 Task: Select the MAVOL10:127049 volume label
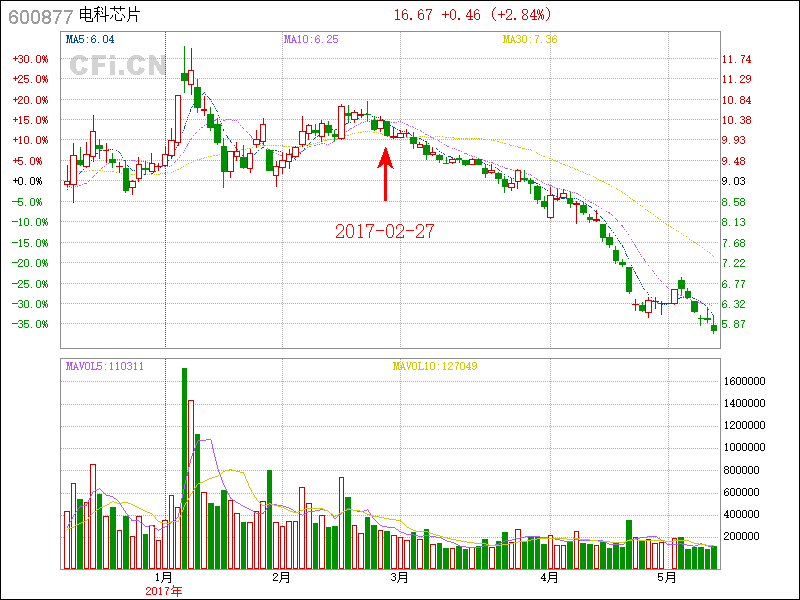point(435,366)
